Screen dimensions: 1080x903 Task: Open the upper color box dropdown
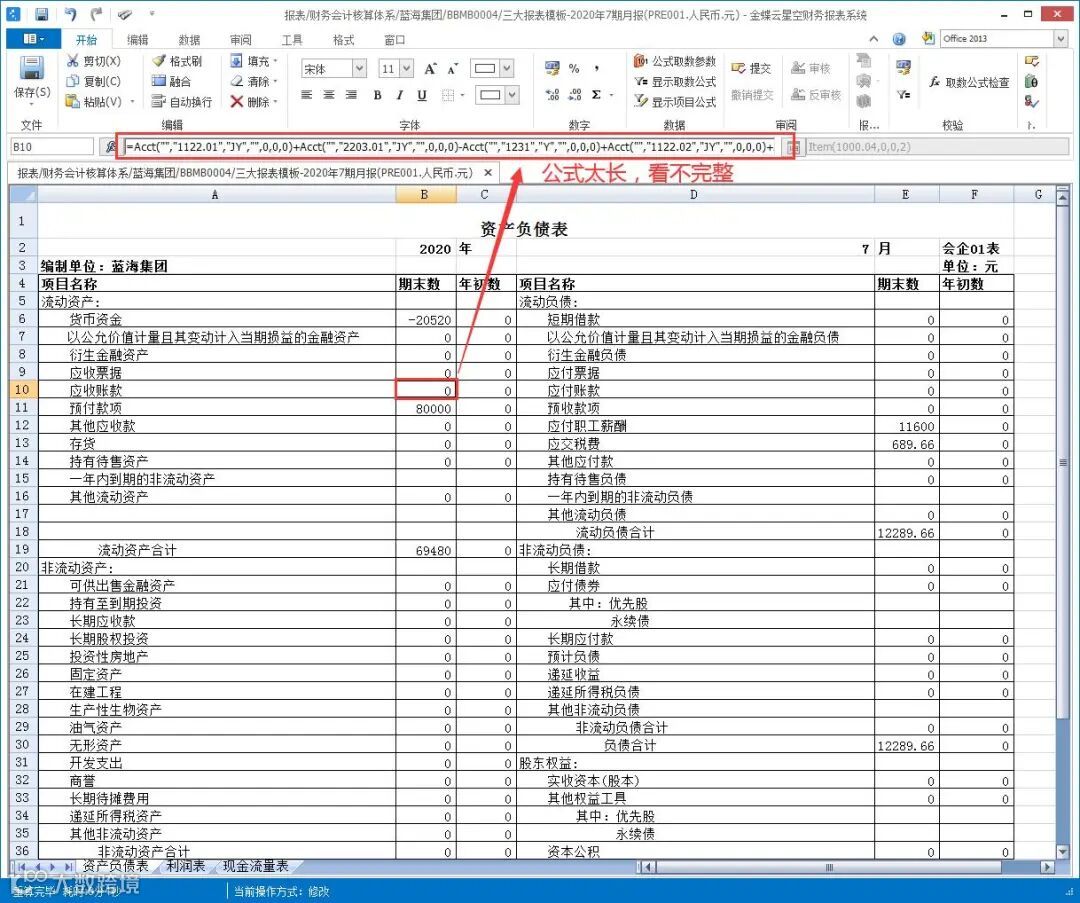tap(508, 68)
